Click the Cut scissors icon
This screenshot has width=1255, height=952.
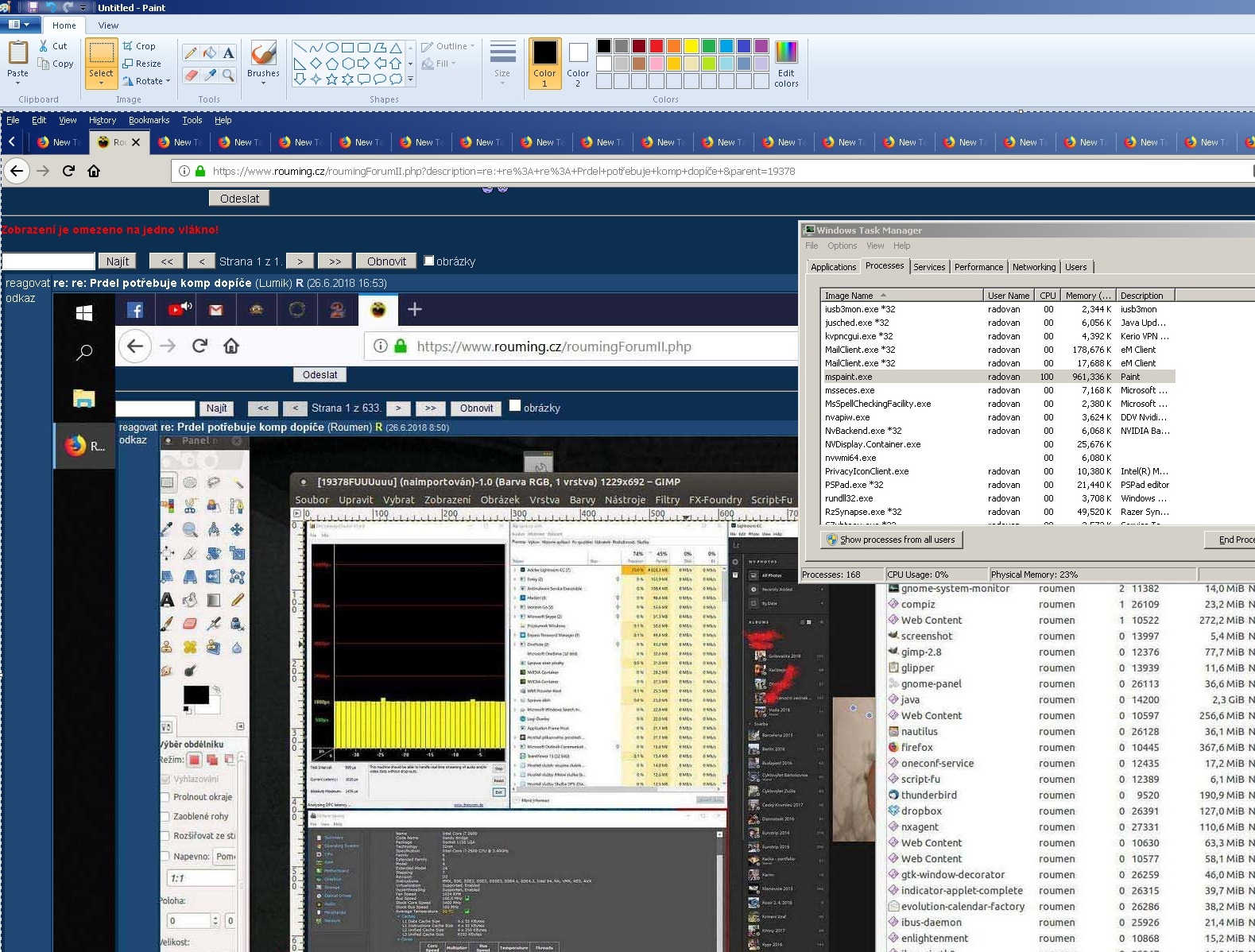tap(44, 46)
